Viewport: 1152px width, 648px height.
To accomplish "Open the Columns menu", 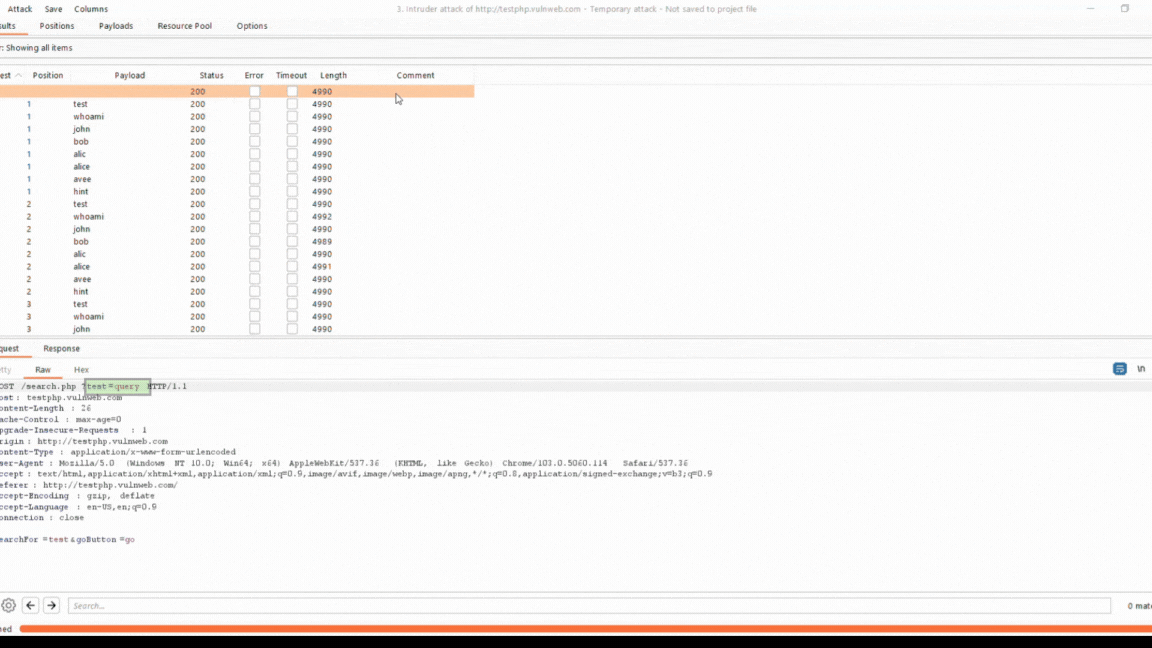I will tap(91, 9).
